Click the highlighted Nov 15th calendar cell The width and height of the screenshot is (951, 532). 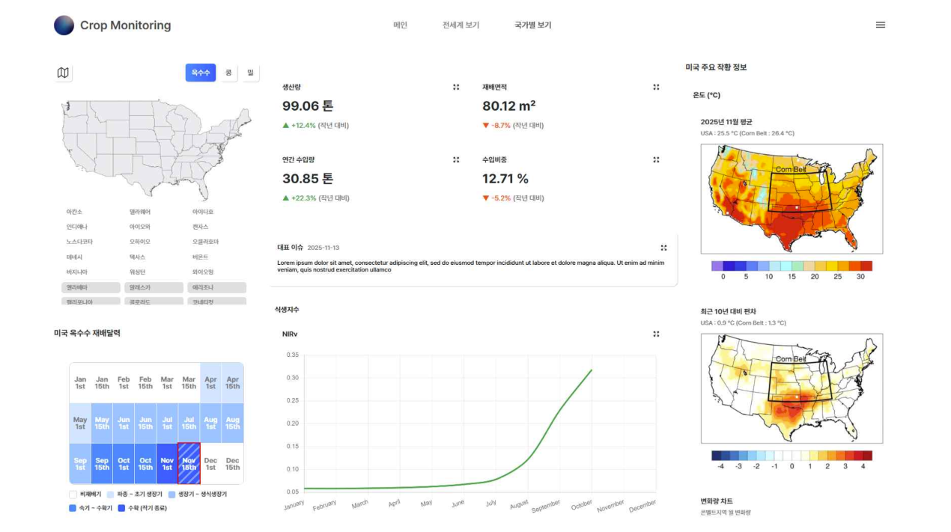pyautogui.click(x=189, y=464)
